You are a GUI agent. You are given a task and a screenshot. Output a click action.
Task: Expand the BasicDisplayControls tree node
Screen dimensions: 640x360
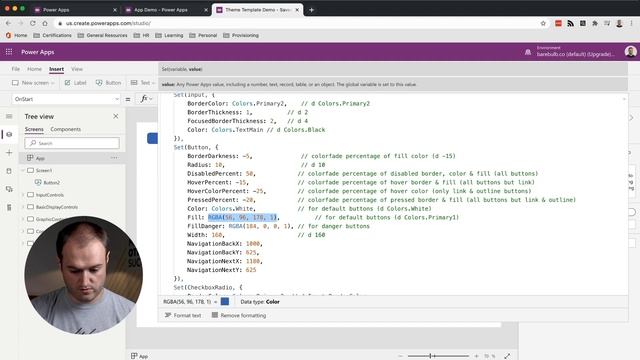(23, 207)
